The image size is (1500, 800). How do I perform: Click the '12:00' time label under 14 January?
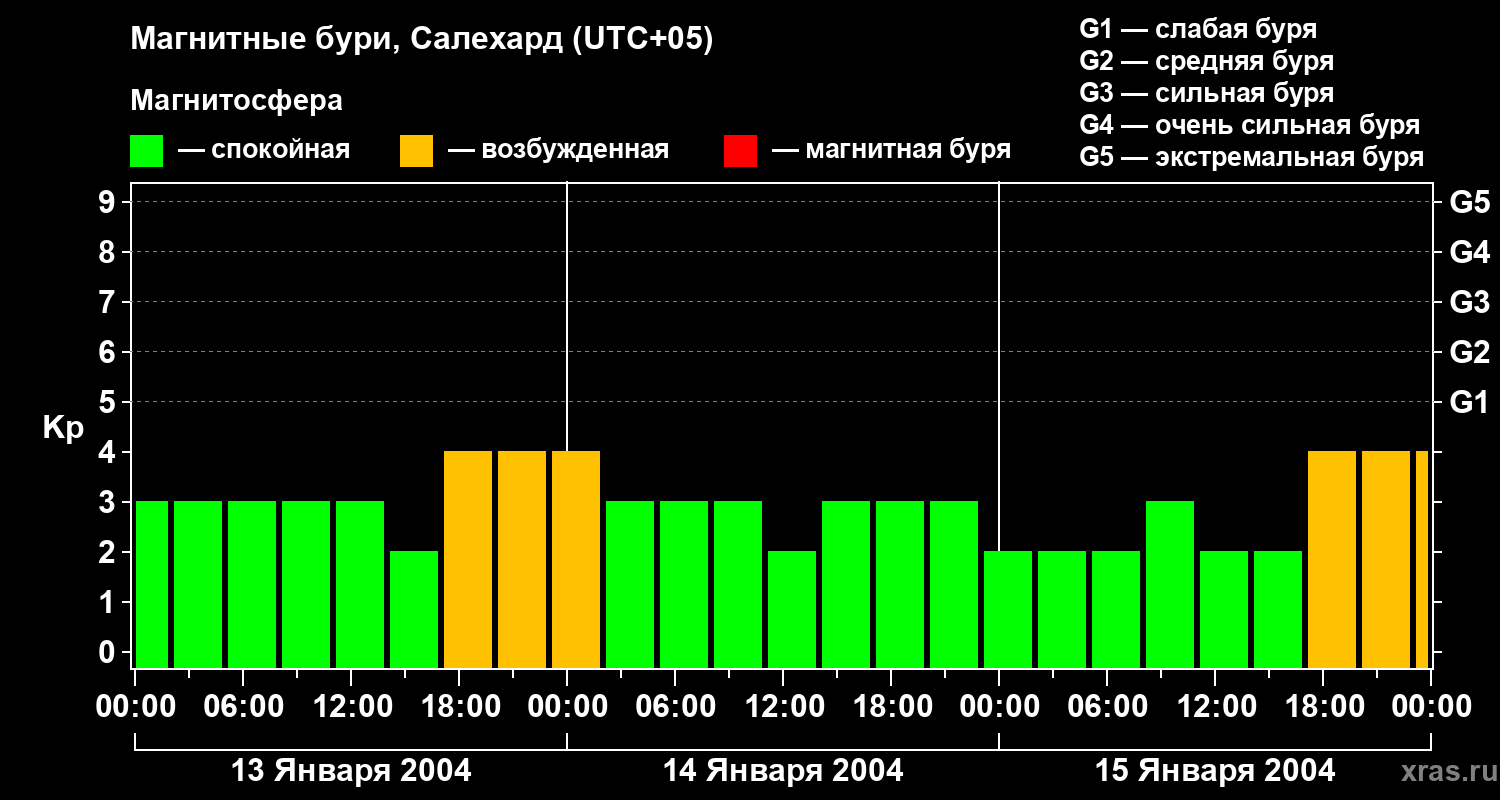click(x=783, y=707)
